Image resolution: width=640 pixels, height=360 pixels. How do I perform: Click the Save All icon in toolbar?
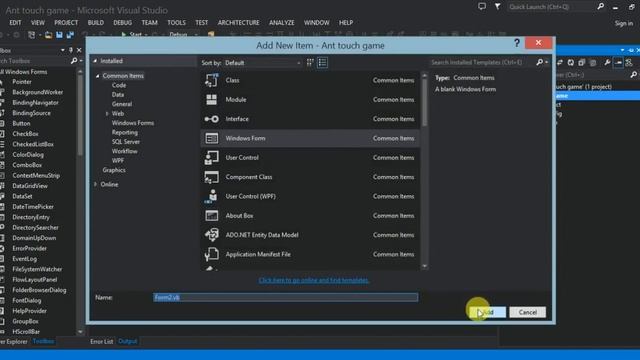[70, 35]
